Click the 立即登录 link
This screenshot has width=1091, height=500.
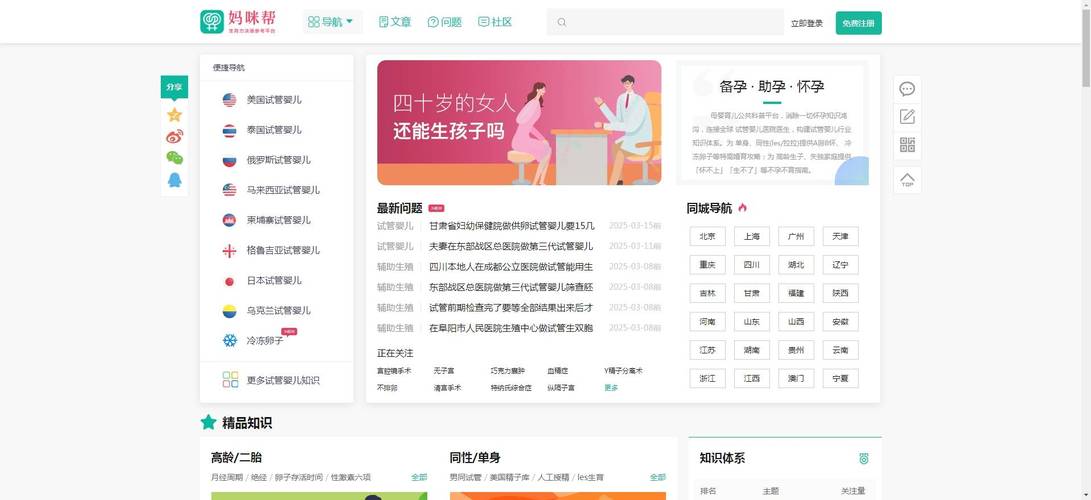[x=806, y=23]
